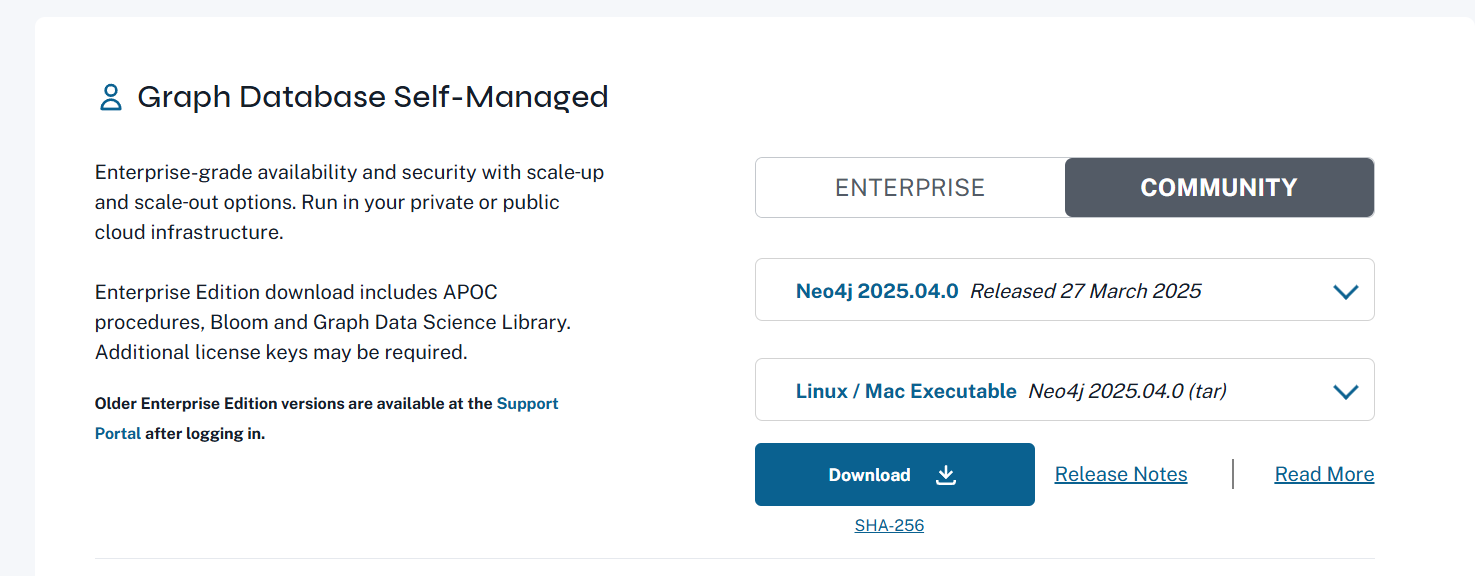Viewport: 1475px width, 576px height.
Task: Expand the Linux / Mac Executable dropdown
Action: pyautogui.click(x=906, y=391)
